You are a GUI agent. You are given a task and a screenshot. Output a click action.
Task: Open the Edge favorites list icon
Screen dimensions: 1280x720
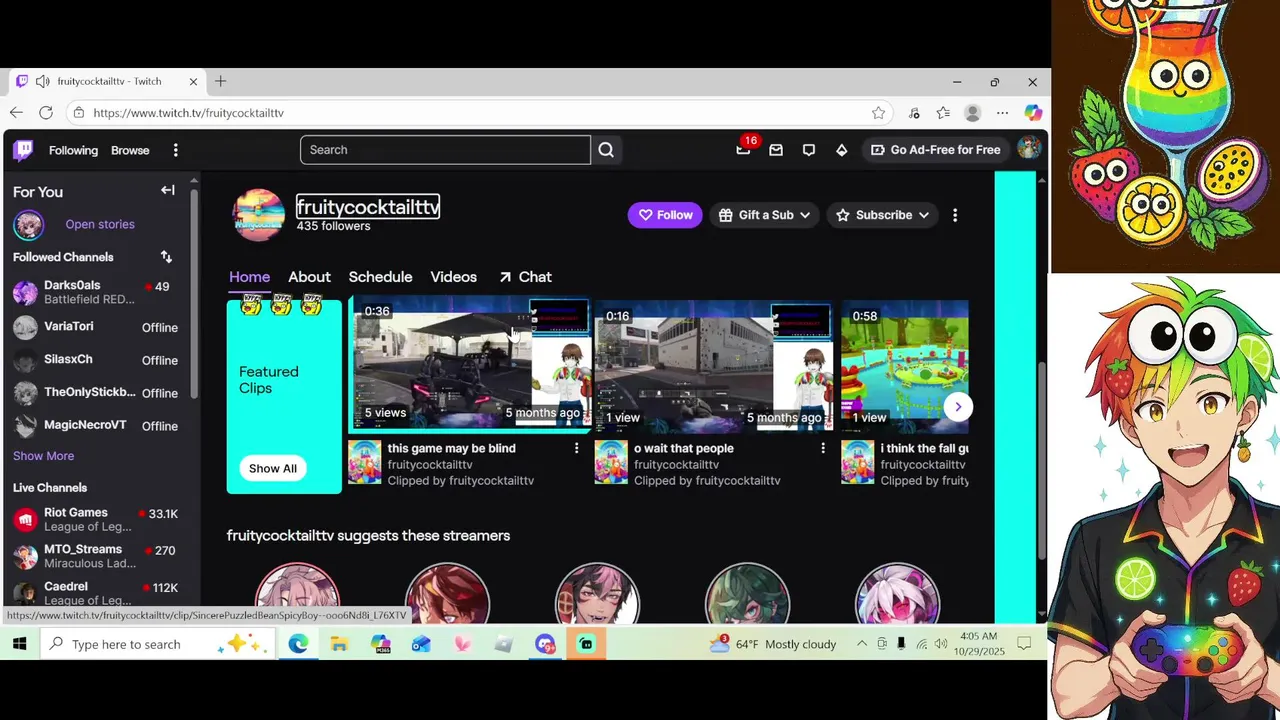943,113
